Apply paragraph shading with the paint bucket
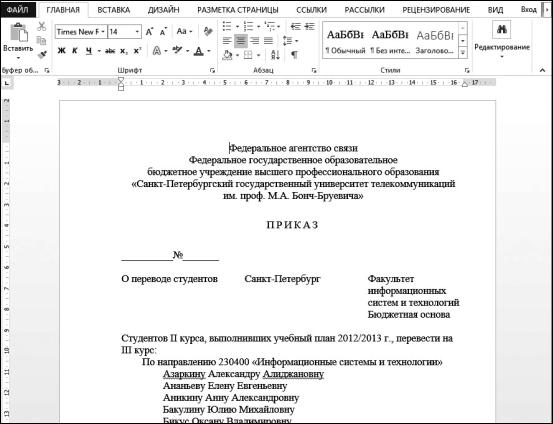 point(227,55)
